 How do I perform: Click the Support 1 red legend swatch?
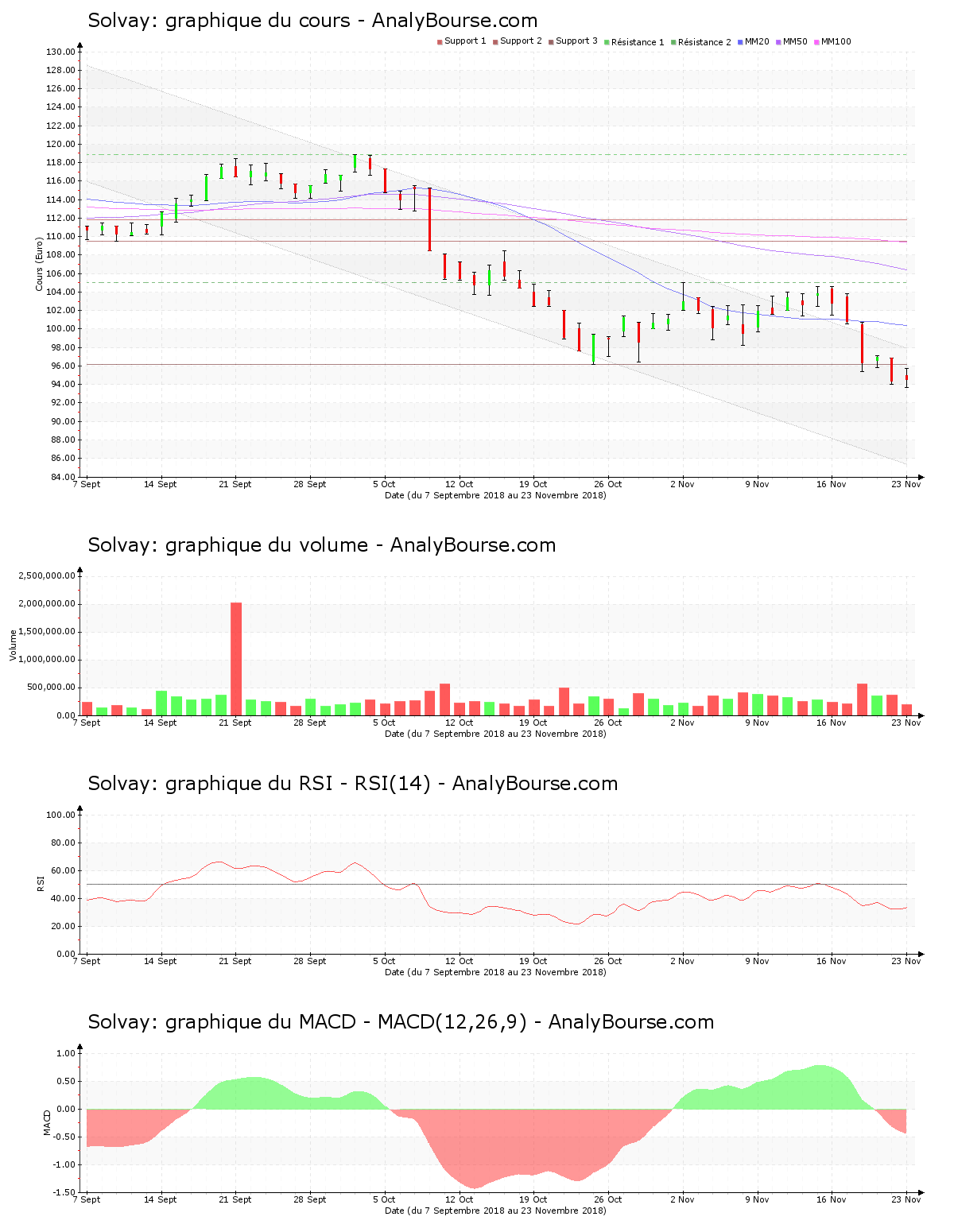pyautogui.click(x=440, y=42)
